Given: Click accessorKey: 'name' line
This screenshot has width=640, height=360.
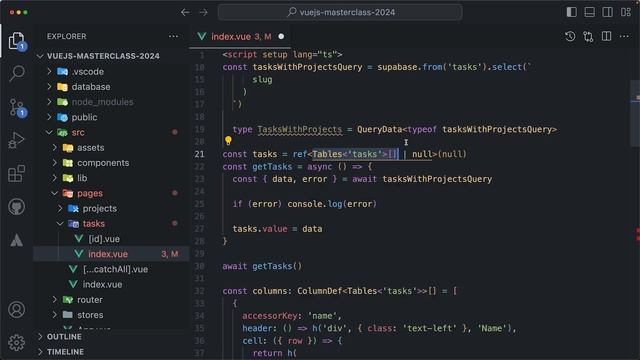Looking at the screenshot, I should point(291,316).
